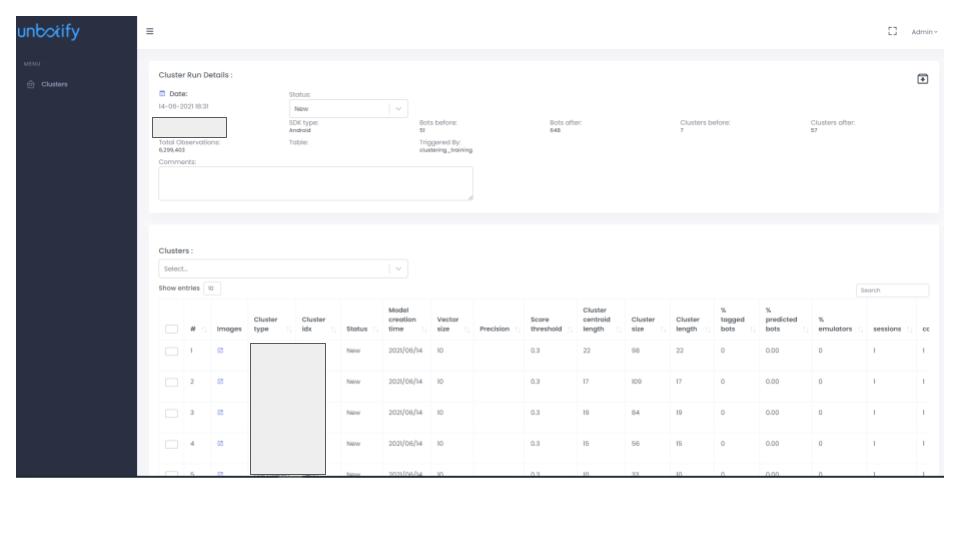Click the chevron of the Clusters select box
This screenshot has width=960, height=540.
click(399, 269)
